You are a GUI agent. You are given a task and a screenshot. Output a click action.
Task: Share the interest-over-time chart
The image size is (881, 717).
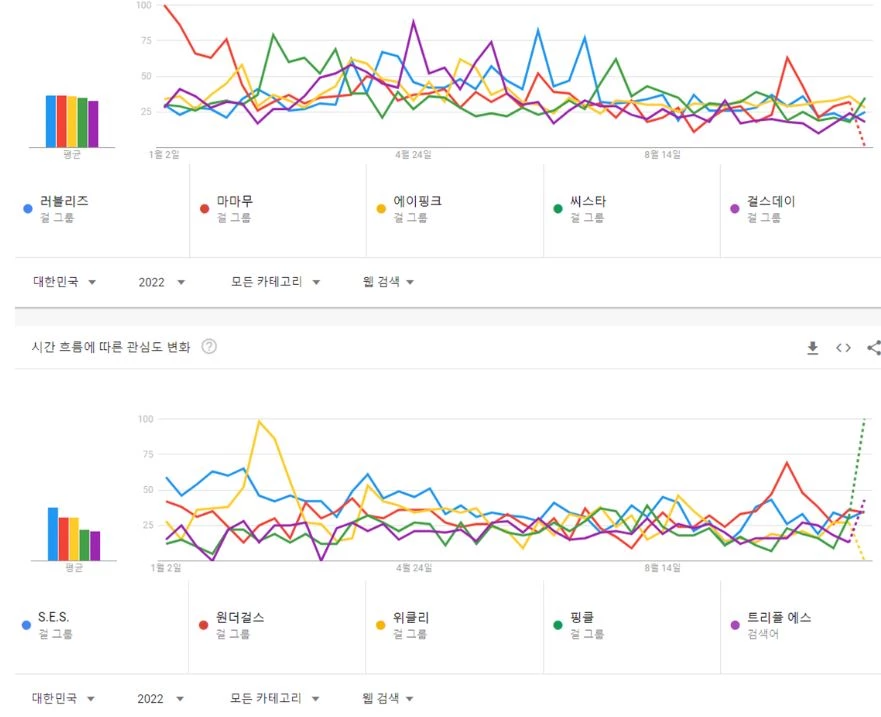pos(874,348)
